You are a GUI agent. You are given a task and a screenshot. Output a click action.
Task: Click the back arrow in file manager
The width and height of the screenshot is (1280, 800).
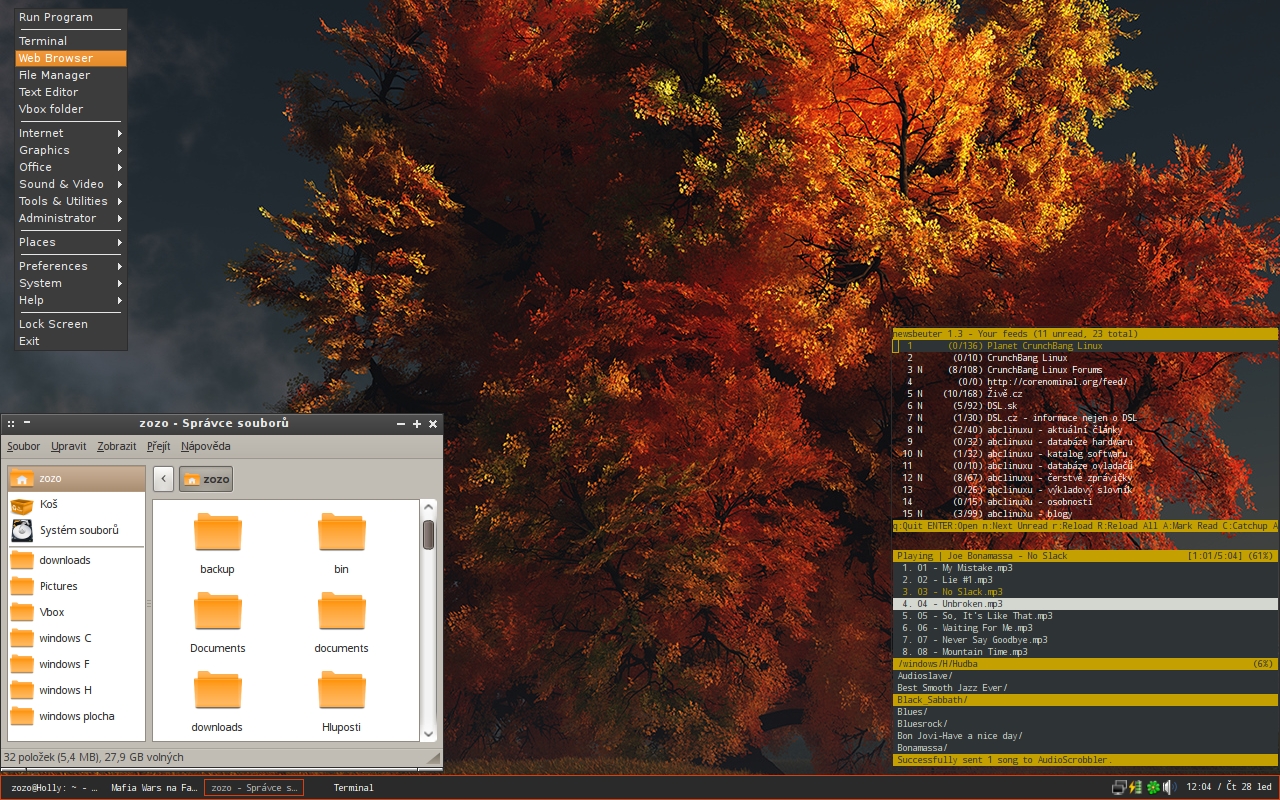164,478
